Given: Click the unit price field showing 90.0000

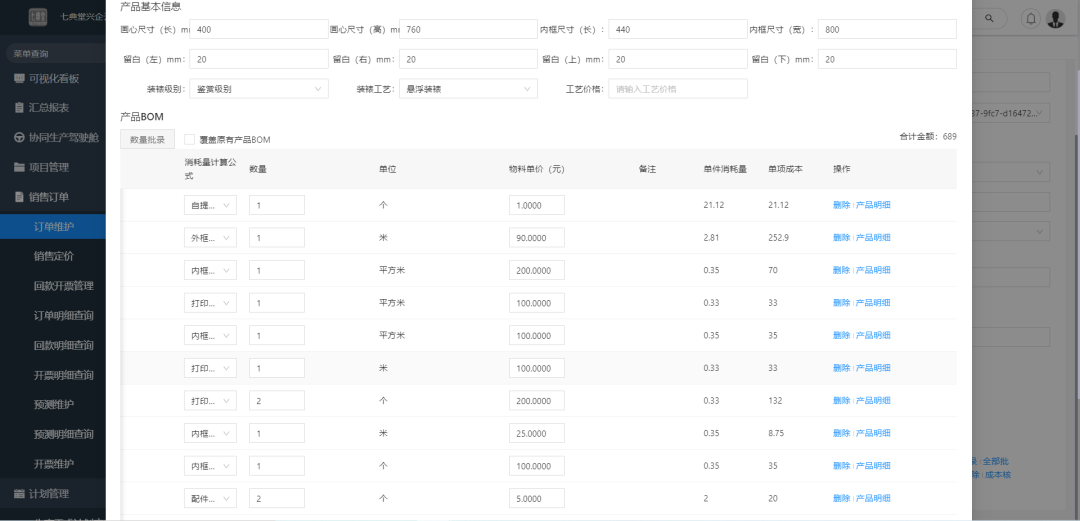Looking at the screenshot, I should 537,238.
